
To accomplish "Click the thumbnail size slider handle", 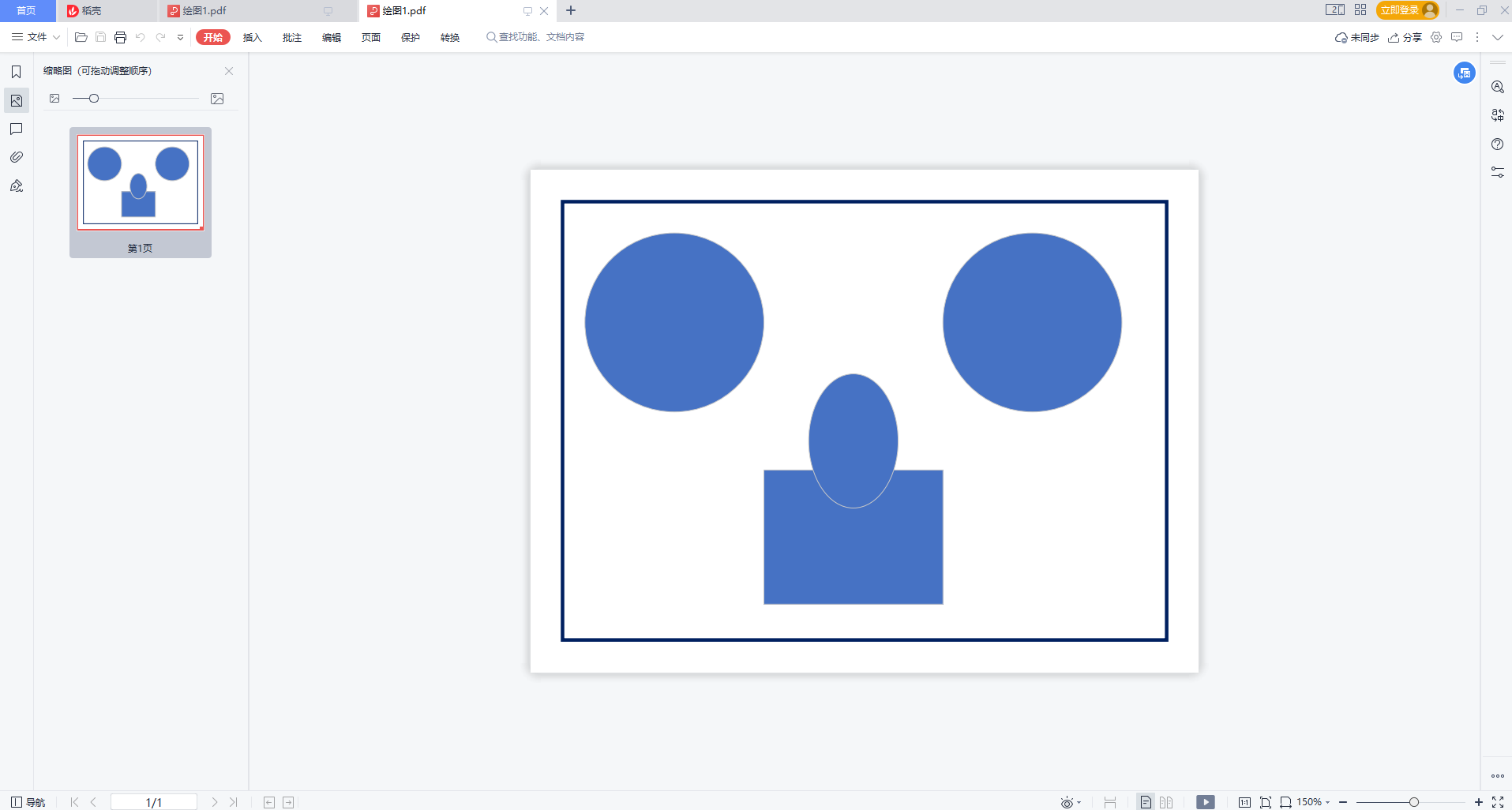I will 94,99.
